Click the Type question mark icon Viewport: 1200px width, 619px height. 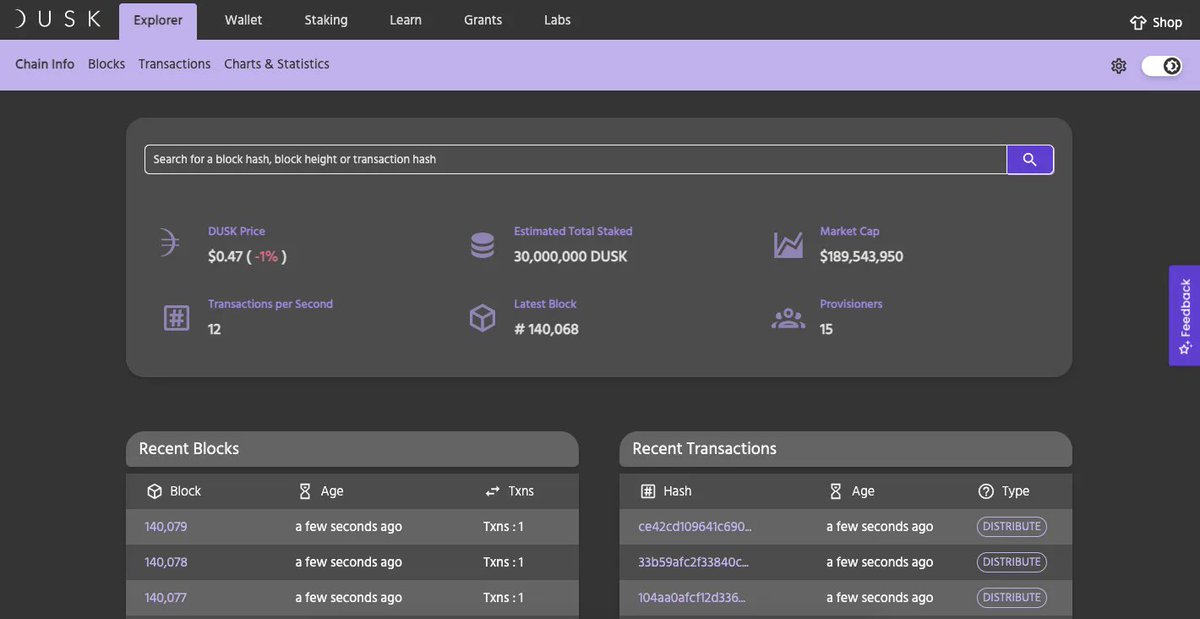point(986,491)
